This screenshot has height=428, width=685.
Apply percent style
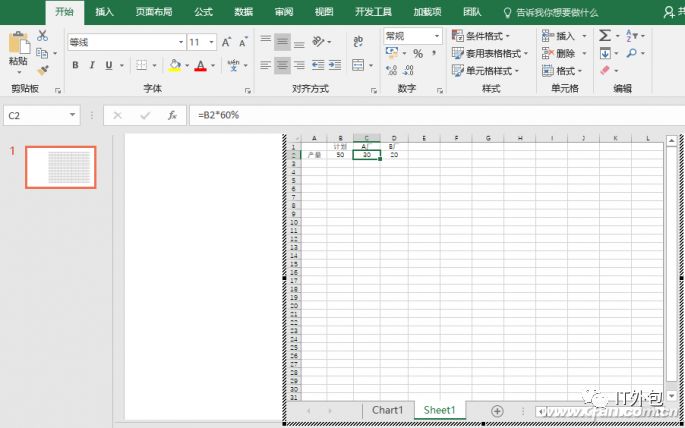pos(418,54)
